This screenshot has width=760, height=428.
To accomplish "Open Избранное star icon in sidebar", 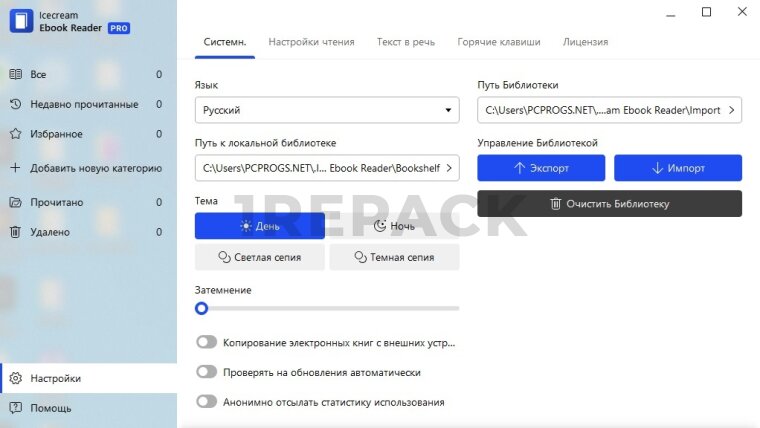I will point(15,134).
